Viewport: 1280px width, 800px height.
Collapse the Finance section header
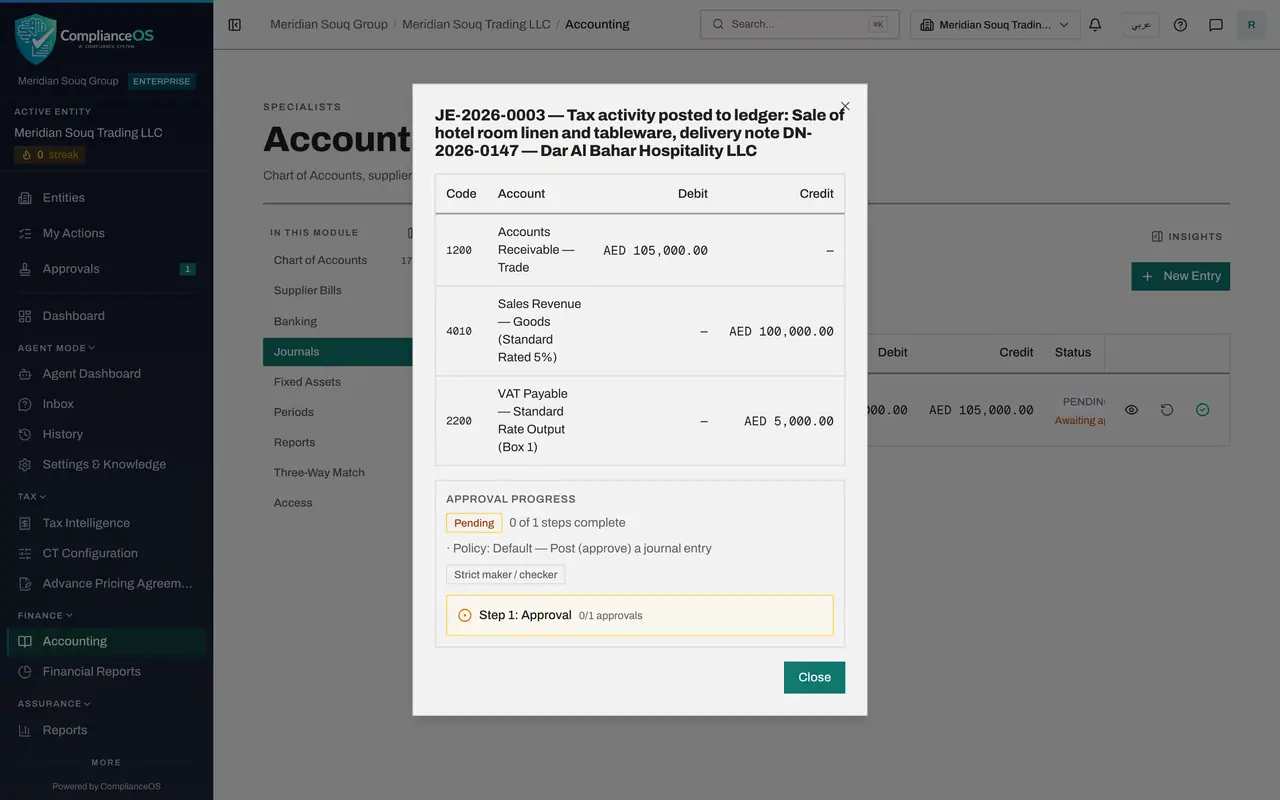pyautogui.click(x=45, y=615)
